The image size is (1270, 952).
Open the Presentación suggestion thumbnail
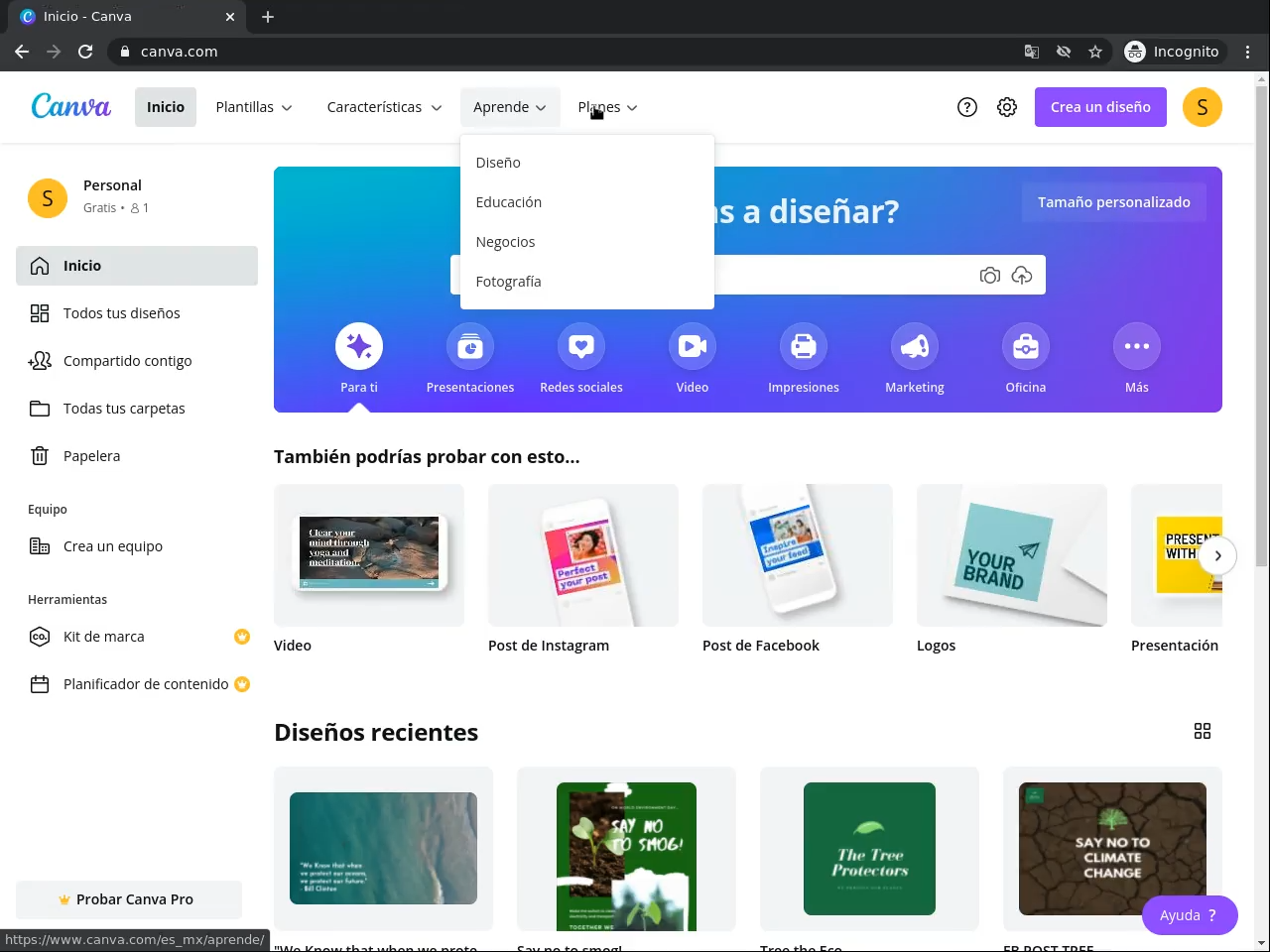pyautogui.click(x=1177, y=555)
